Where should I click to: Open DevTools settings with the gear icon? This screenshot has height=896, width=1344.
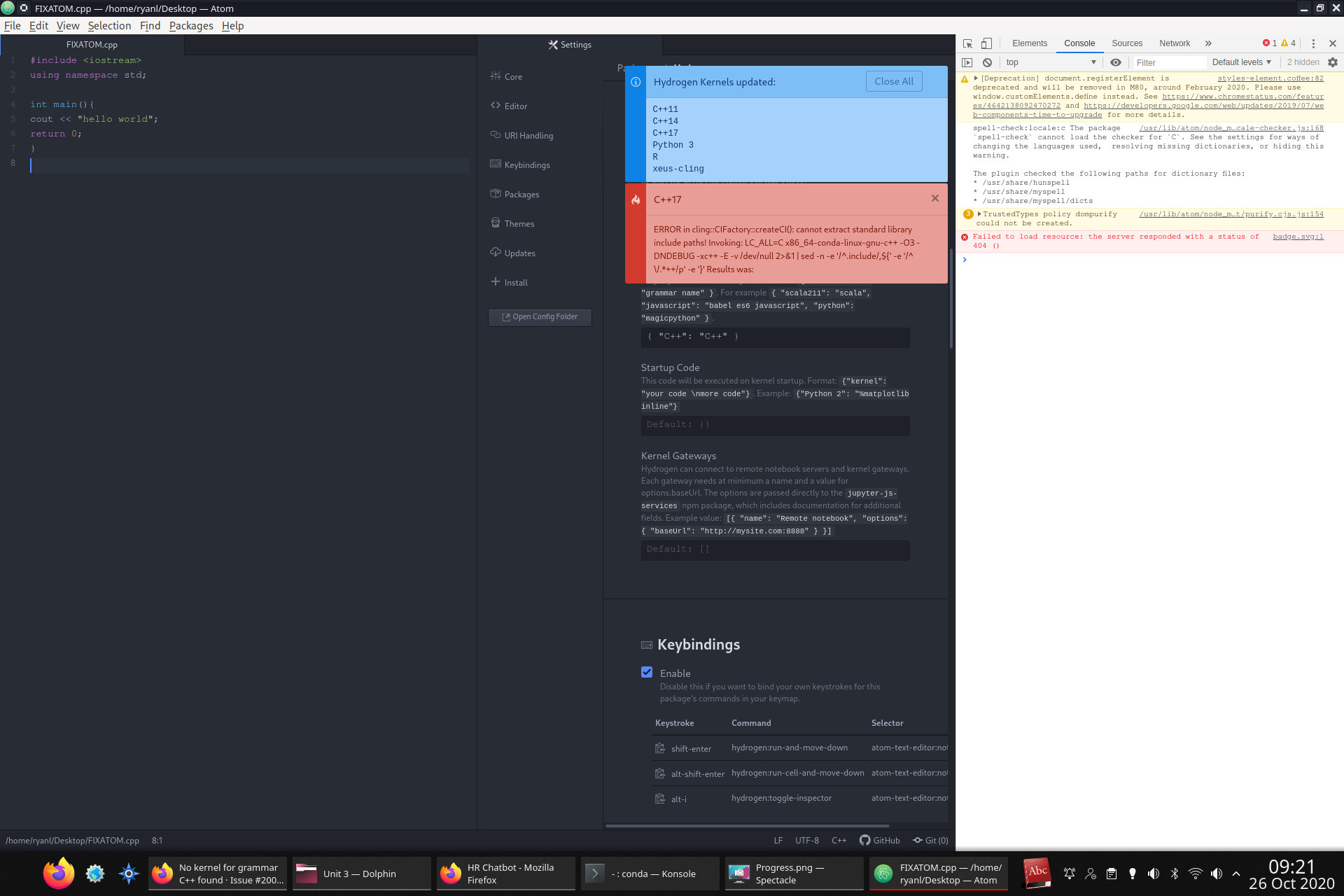click(1332, 62)
